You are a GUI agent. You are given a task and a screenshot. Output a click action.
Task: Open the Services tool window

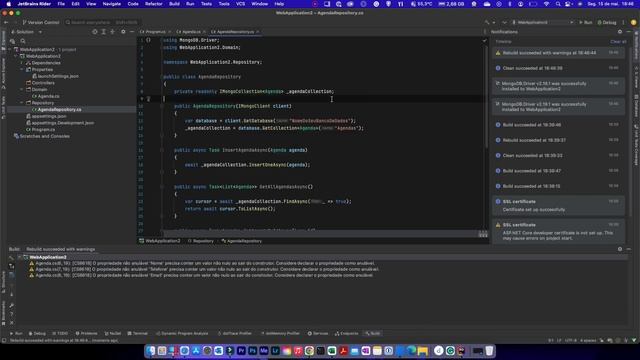click(x=318, y=333)
